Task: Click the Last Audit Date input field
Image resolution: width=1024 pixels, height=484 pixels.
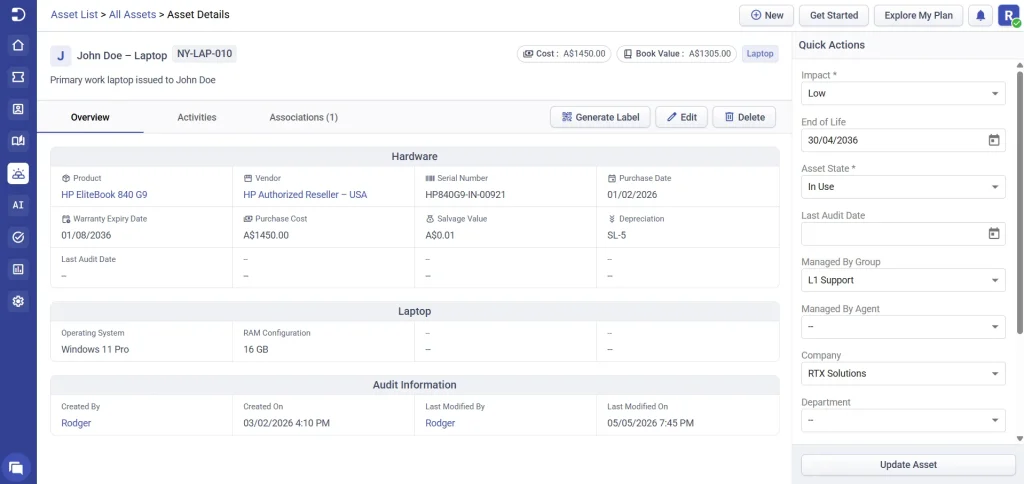Action: tap(903, 234)
